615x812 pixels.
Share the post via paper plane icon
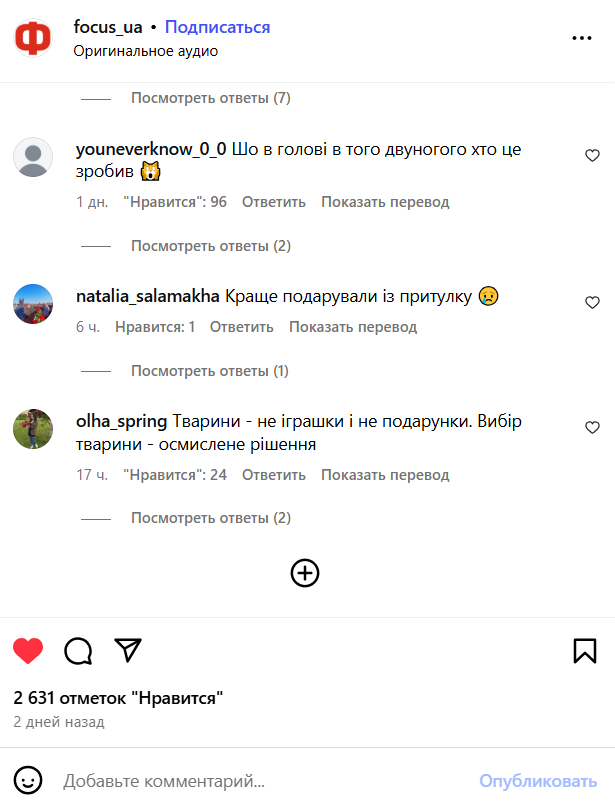click(127, 650)
